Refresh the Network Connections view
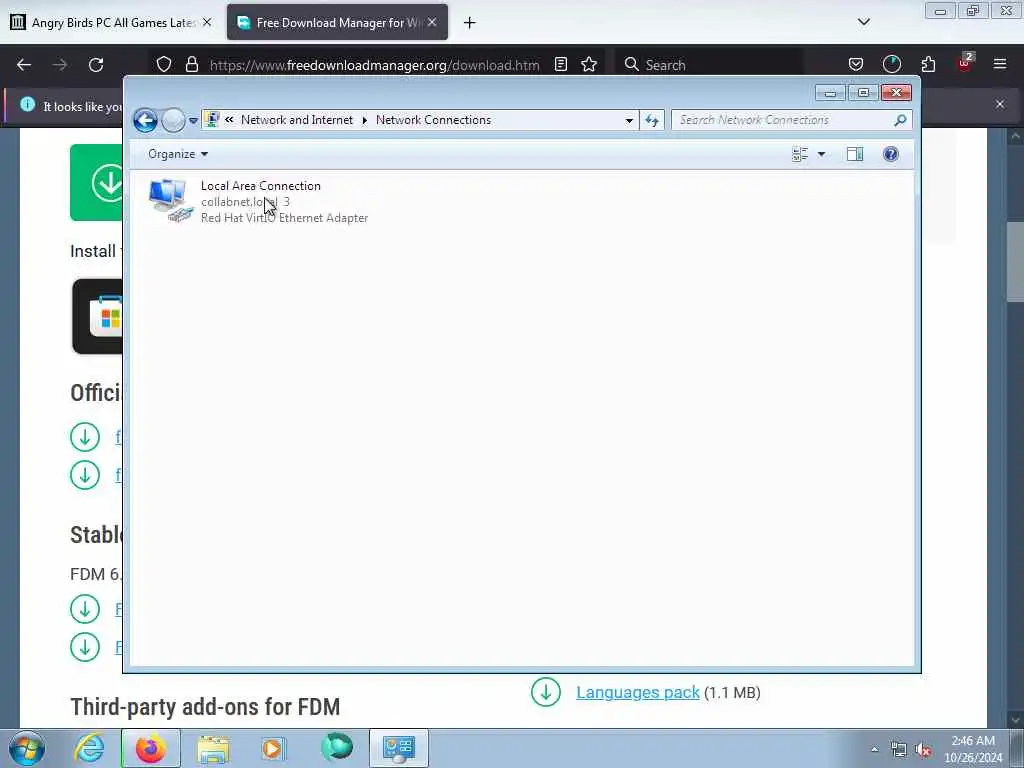The height and width of the screenshot is (768, 1024). (x=652, y=120)
